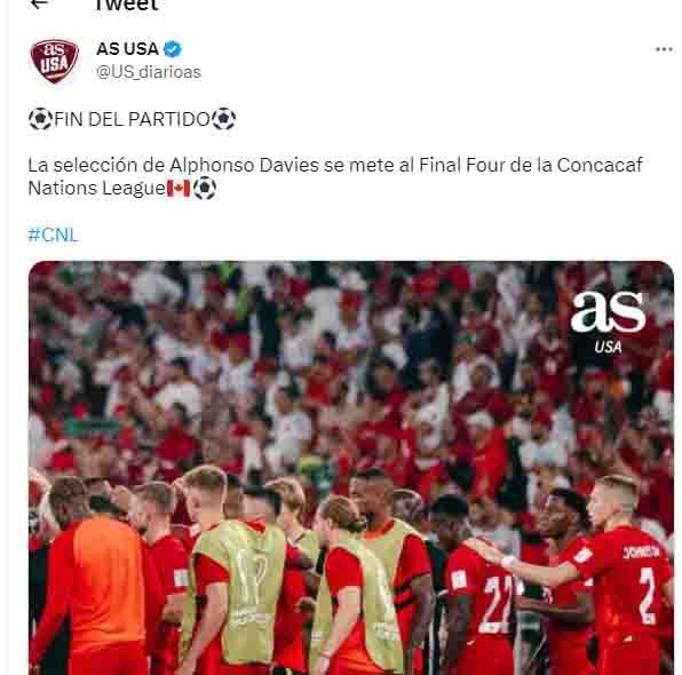The image size is (682, 675).
Task: Open the @US_diarioas handle link
Action: (x=148, y=72)
